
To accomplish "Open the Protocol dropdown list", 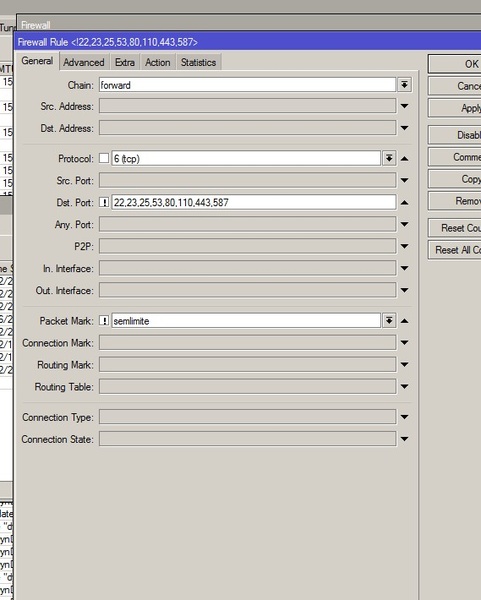I will (x=389, y=158).
